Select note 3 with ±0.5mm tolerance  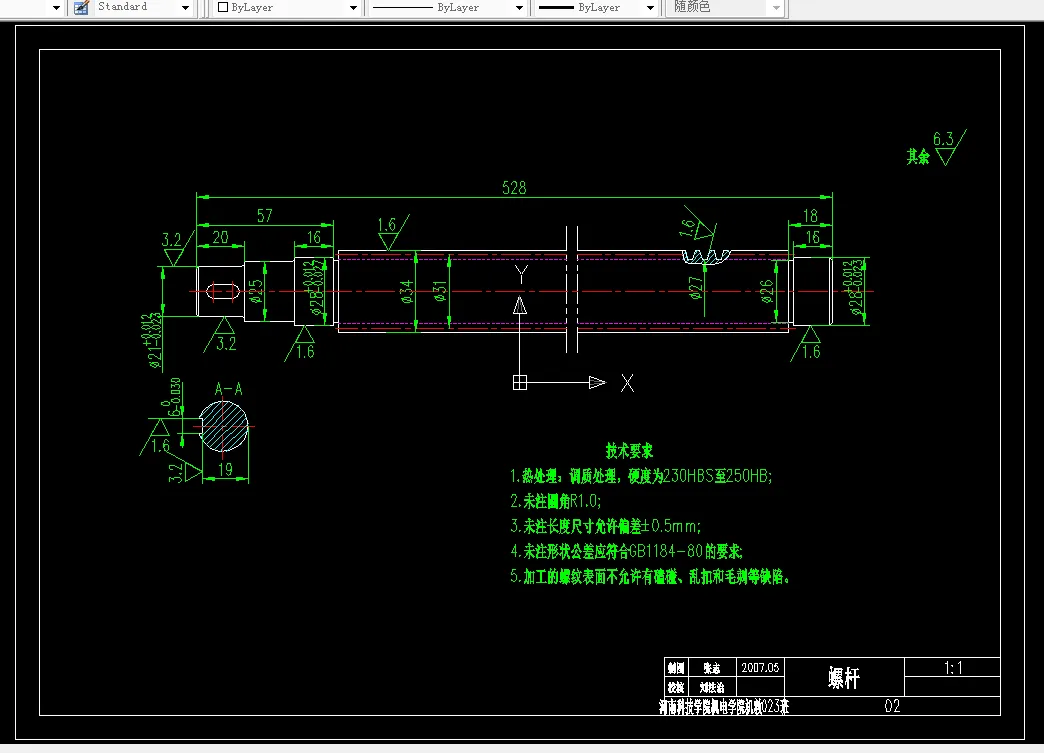point(606,526)
